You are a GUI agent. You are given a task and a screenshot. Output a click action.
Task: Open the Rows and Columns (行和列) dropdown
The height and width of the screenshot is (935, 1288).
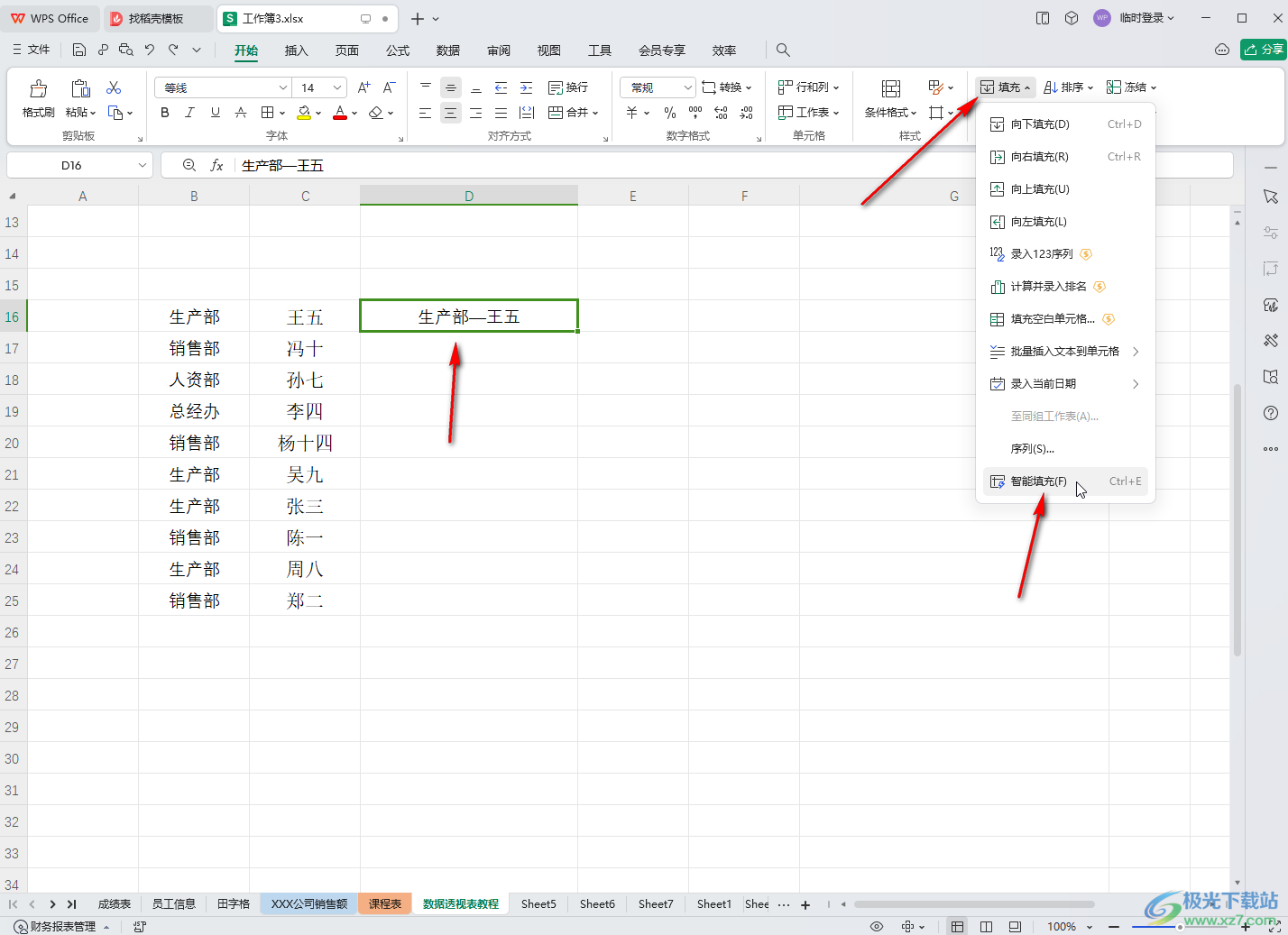[x=809, y=87]
